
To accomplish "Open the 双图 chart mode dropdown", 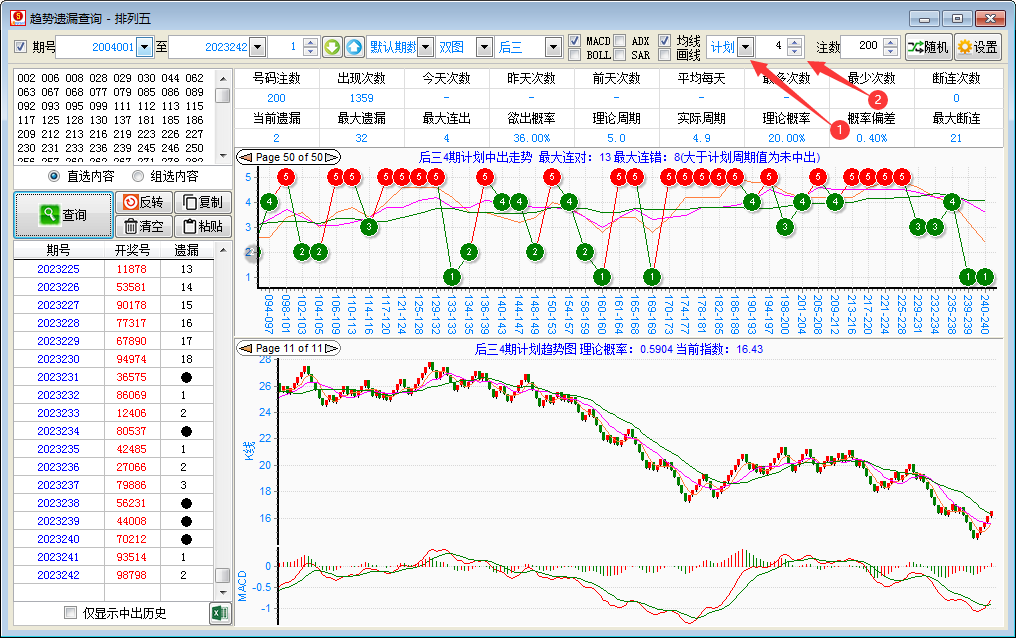I will (484, 47).
